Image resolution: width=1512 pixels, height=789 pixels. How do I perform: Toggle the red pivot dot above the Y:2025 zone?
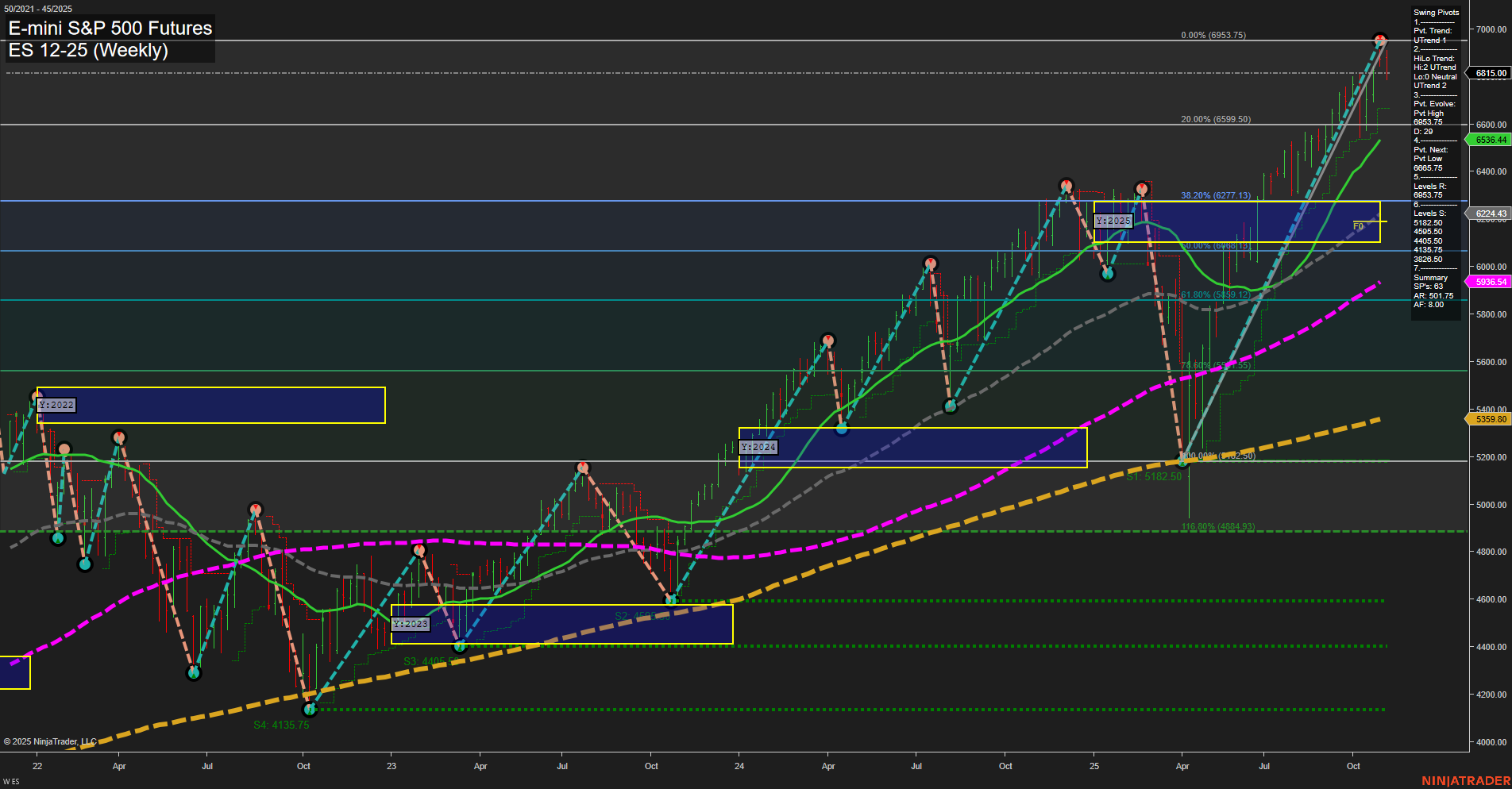coord(1142,188)
